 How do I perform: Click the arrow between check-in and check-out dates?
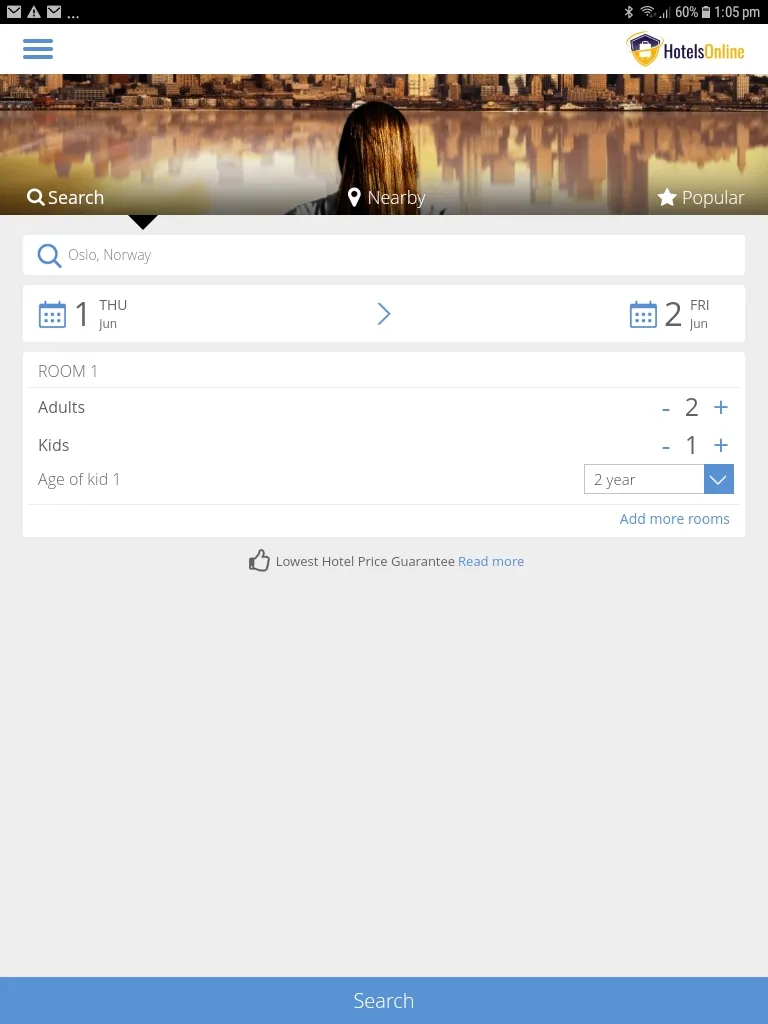pos(384,314)
